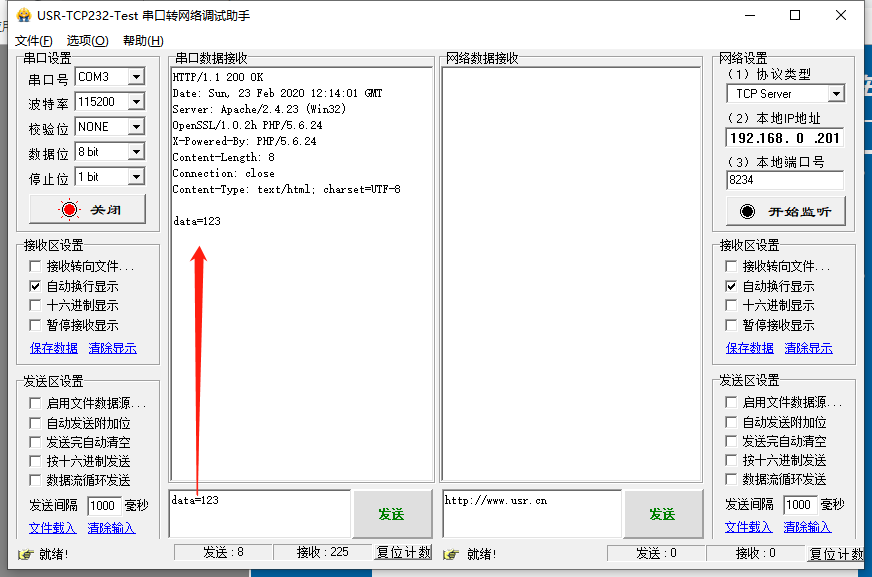The height and width of the screenshot is (577, 872).
Task: Click the local port number field 8234
Action: [x=784, y=180]
